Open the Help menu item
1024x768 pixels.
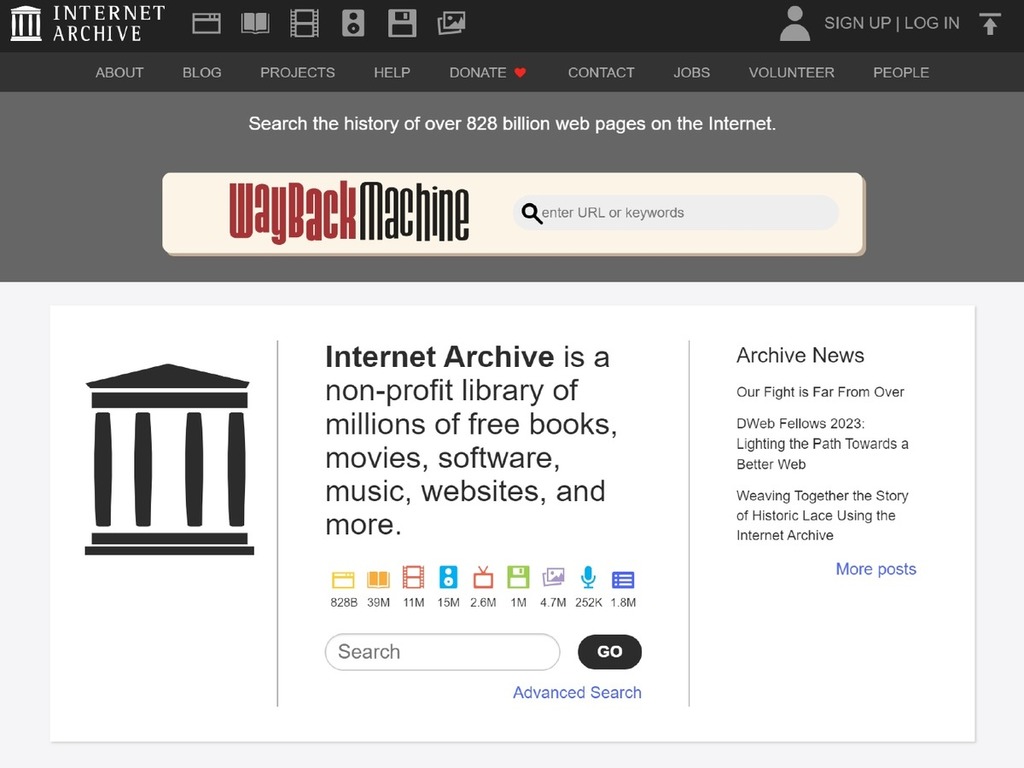tap(392, 72)
